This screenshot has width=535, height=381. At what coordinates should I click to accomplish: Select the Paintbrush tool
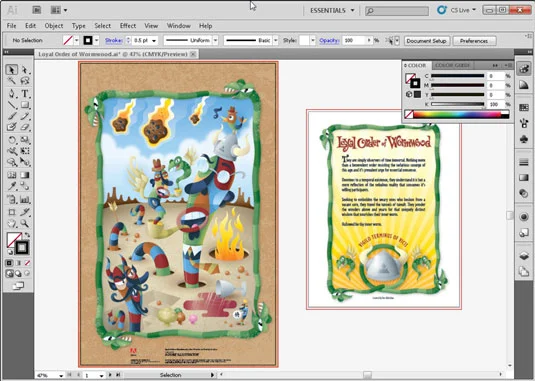coord(12,116)
